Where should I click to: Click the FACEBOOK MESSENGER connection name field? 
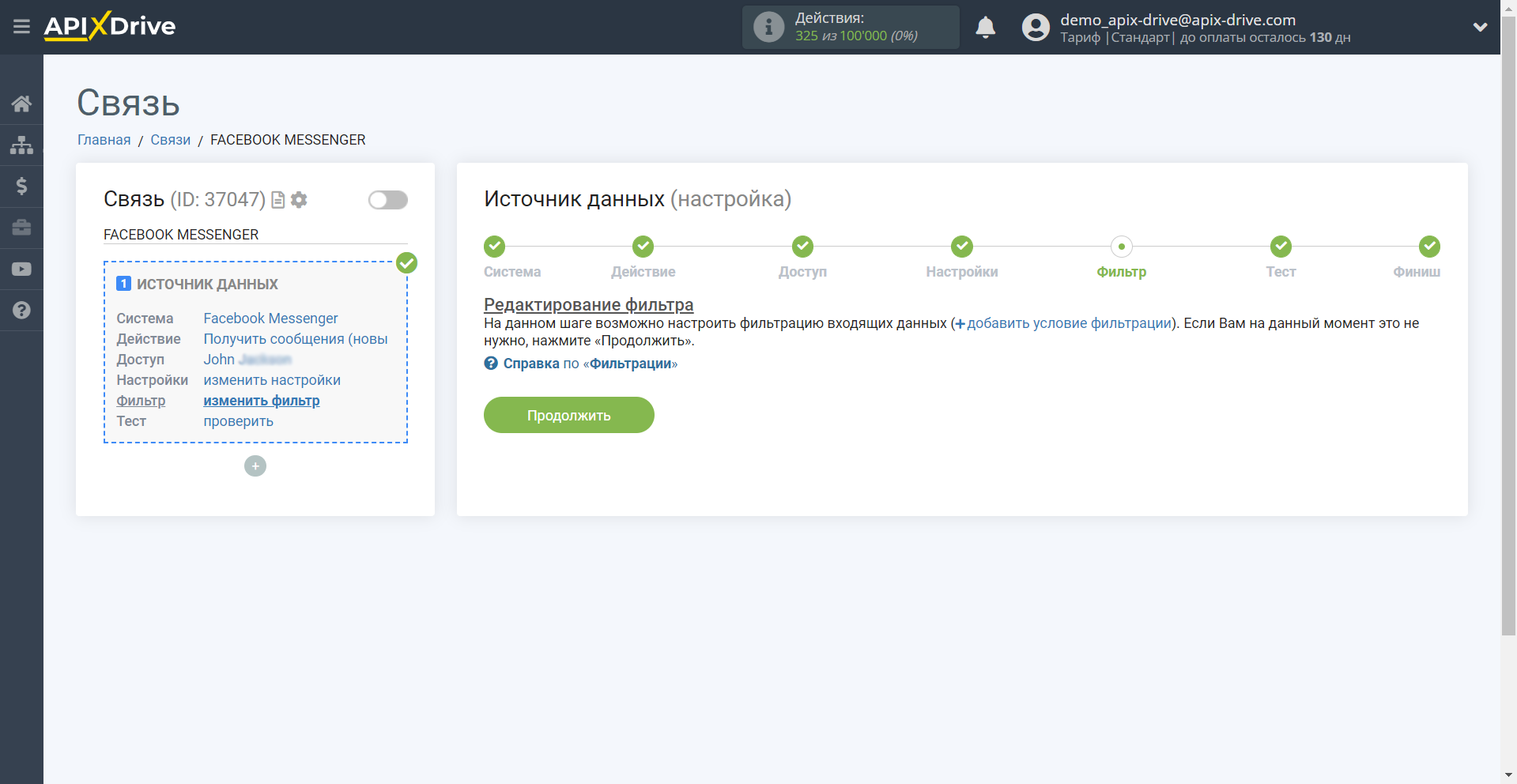click(x=255, y=235)
